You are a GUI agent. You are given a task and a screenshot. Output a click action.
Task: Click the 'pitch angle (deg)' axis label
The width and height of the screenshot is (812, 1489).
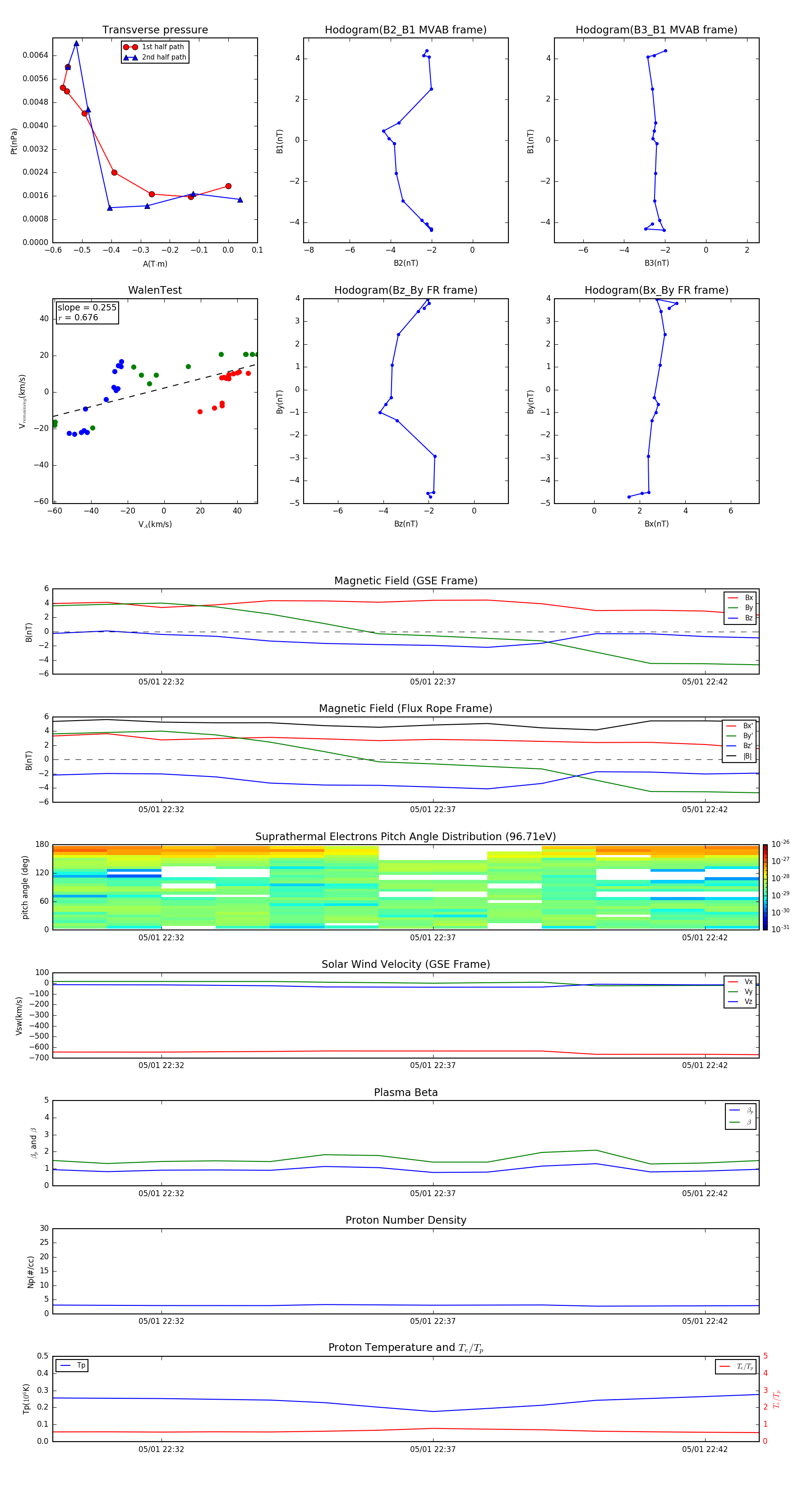click(25, 887)
